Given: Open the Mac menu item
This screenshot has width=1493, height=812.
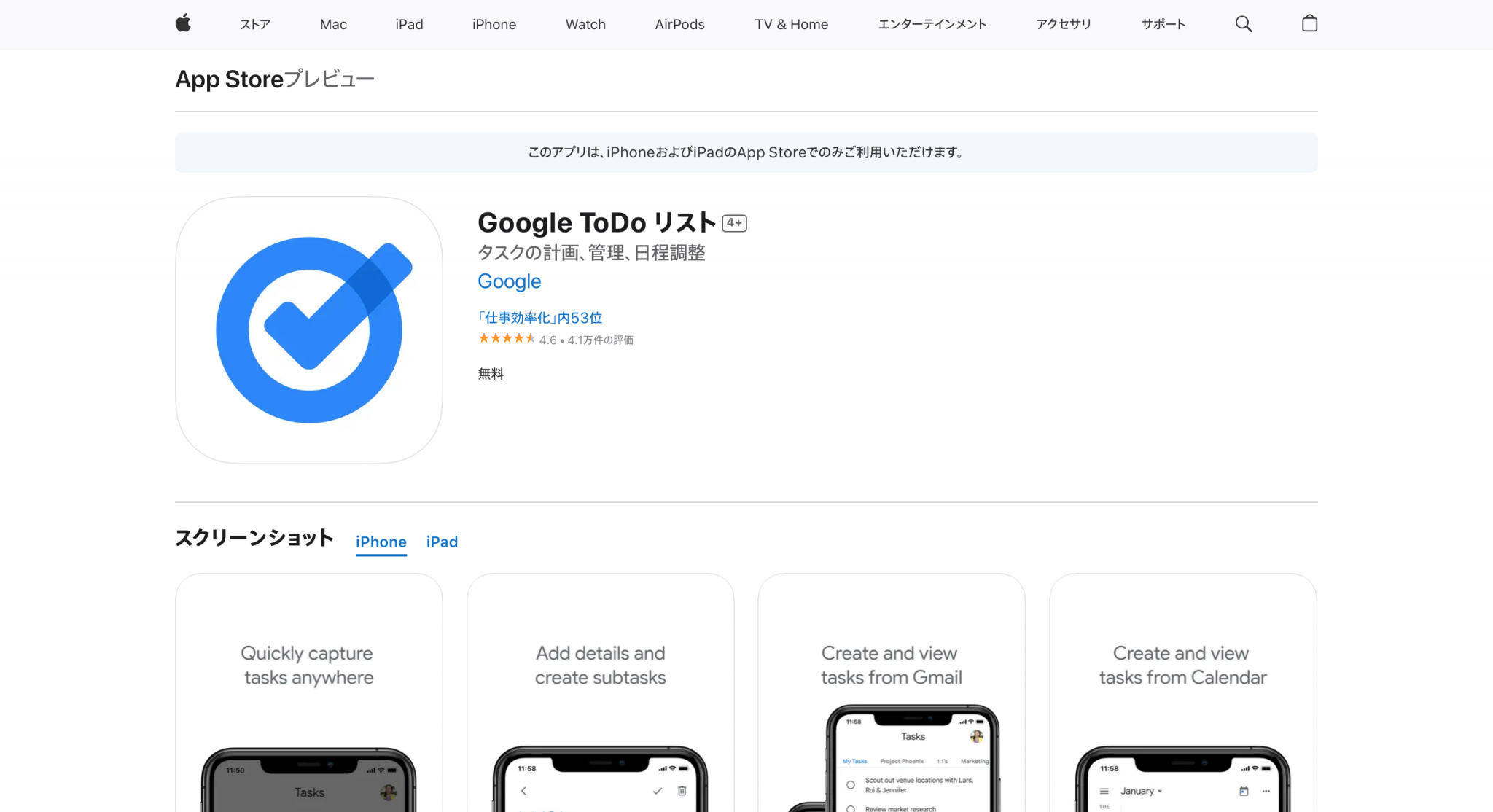Looking at the screenshot, I should coord(333,24).
